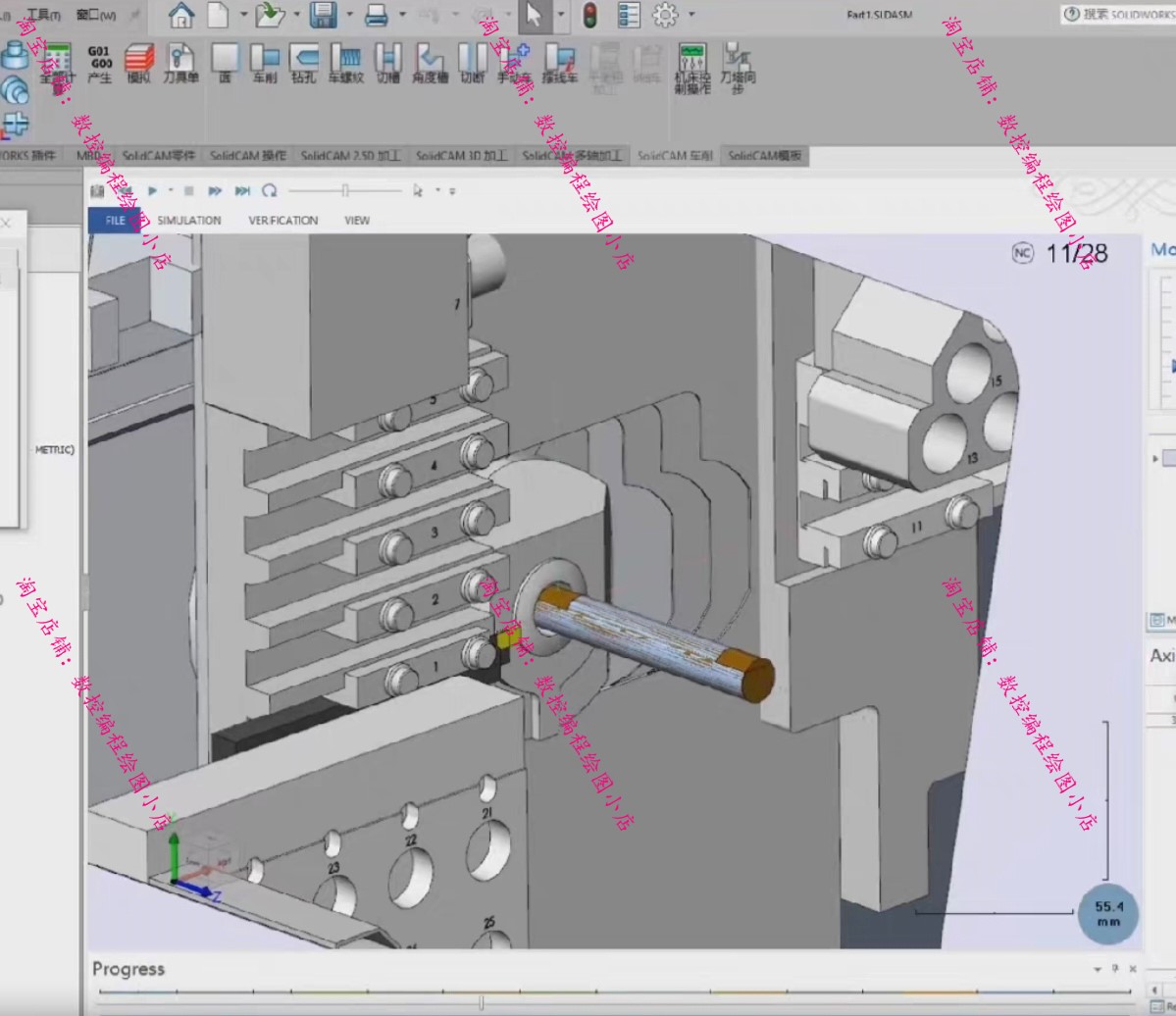Play the machine simulation
Screen dimensions: 1176x1016
152,191
